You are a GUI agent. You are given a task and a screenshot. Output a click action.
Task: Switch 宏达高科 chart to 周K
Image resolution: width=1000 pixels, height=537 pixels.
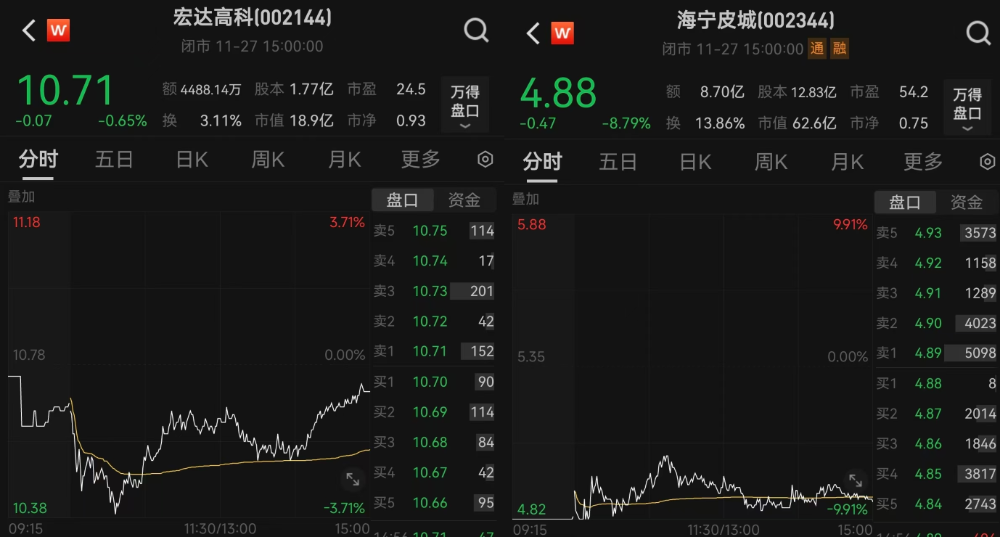tap(268, 159)
